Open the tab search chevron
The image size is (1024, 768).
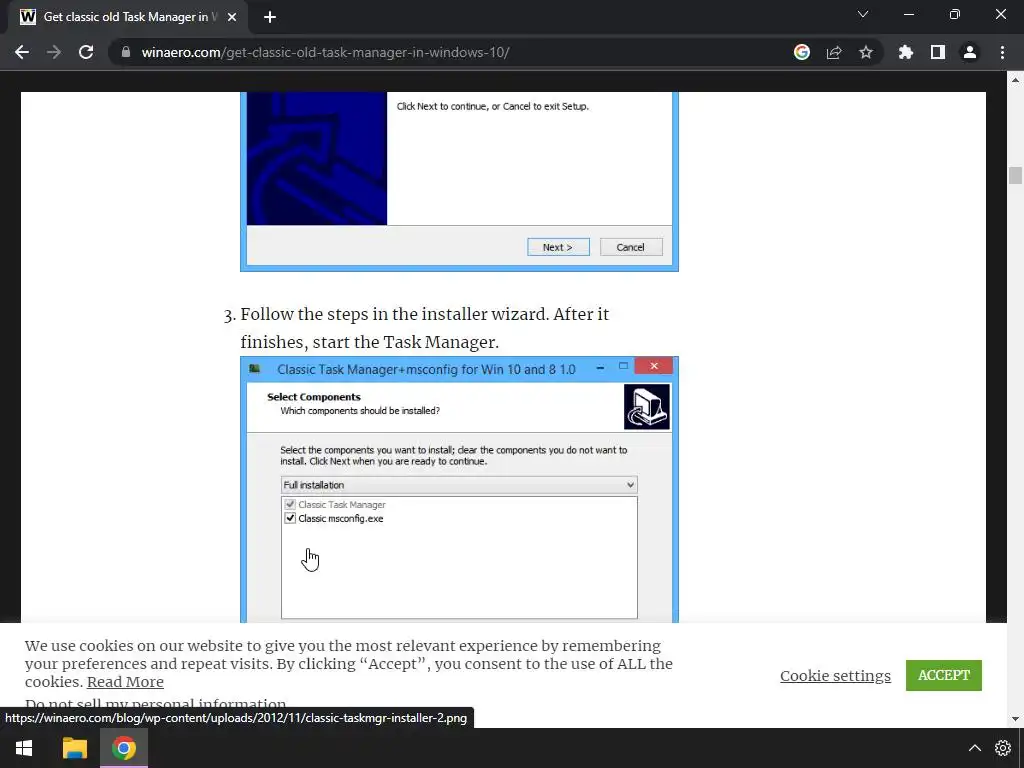(x=863, y=14)
